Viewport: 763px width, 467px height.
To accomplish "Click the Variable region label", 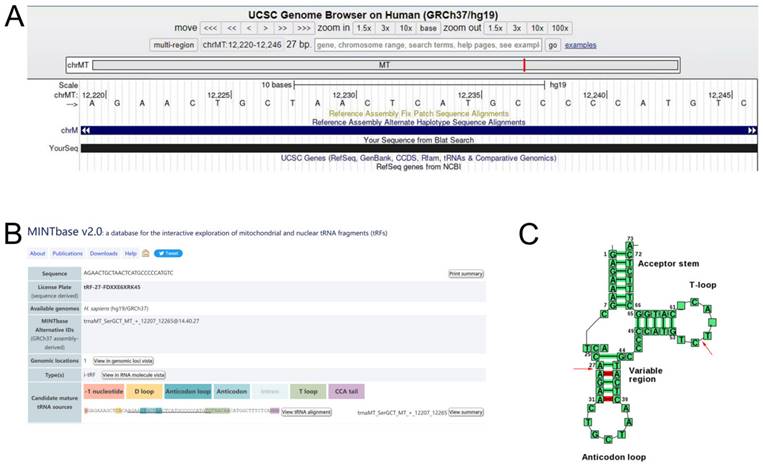I will tap(646, 375).
